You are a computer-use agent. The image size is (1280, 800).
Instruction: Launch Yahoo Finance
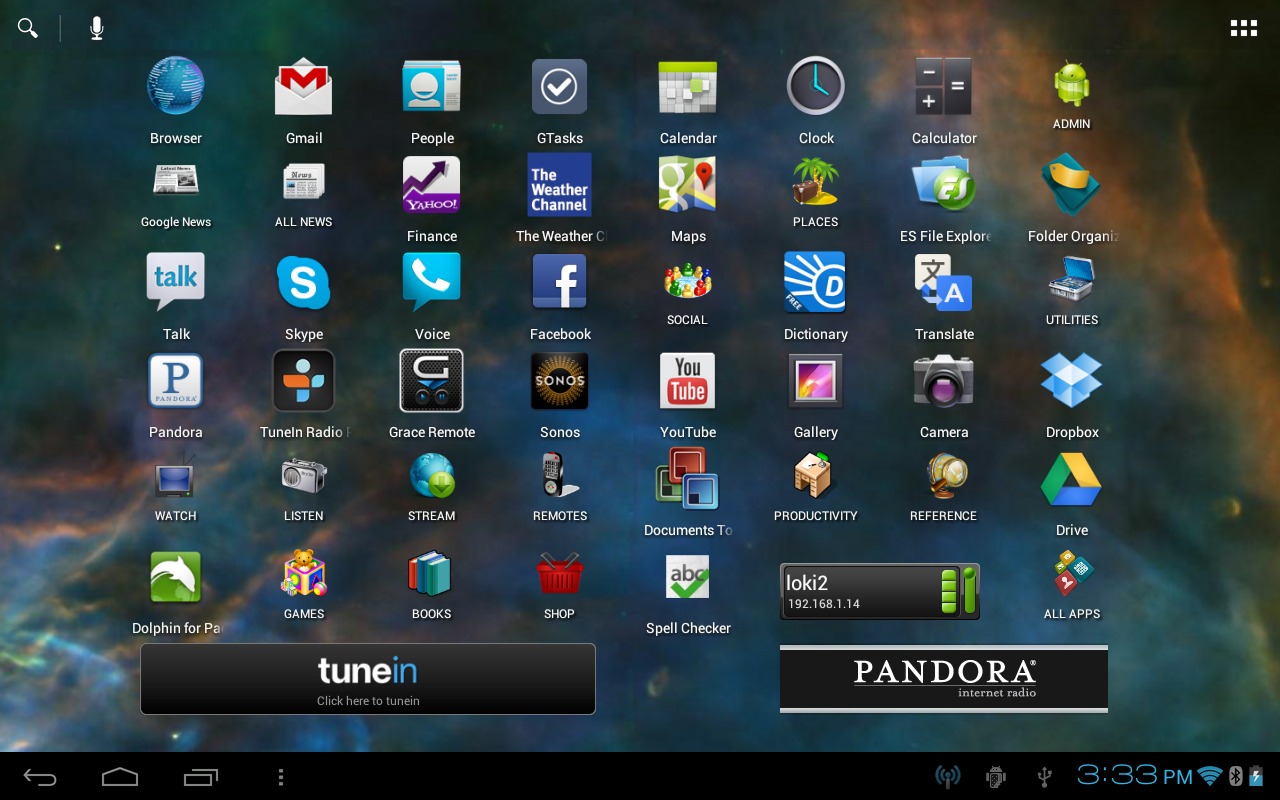(432, 184)
